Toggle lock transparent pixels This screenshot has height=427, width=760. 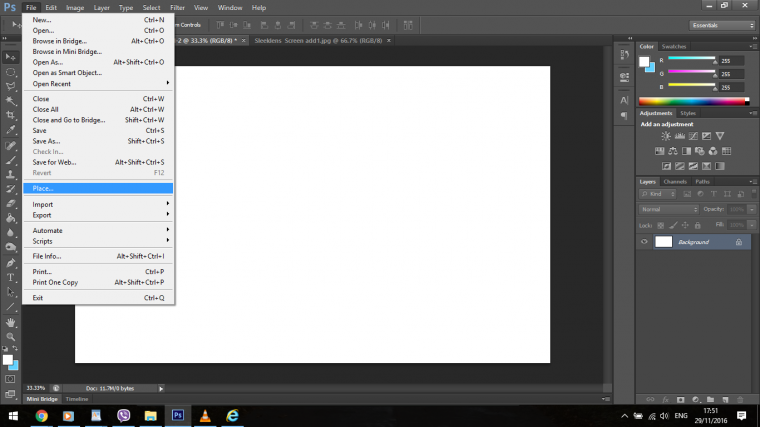[x=661, y=225]
